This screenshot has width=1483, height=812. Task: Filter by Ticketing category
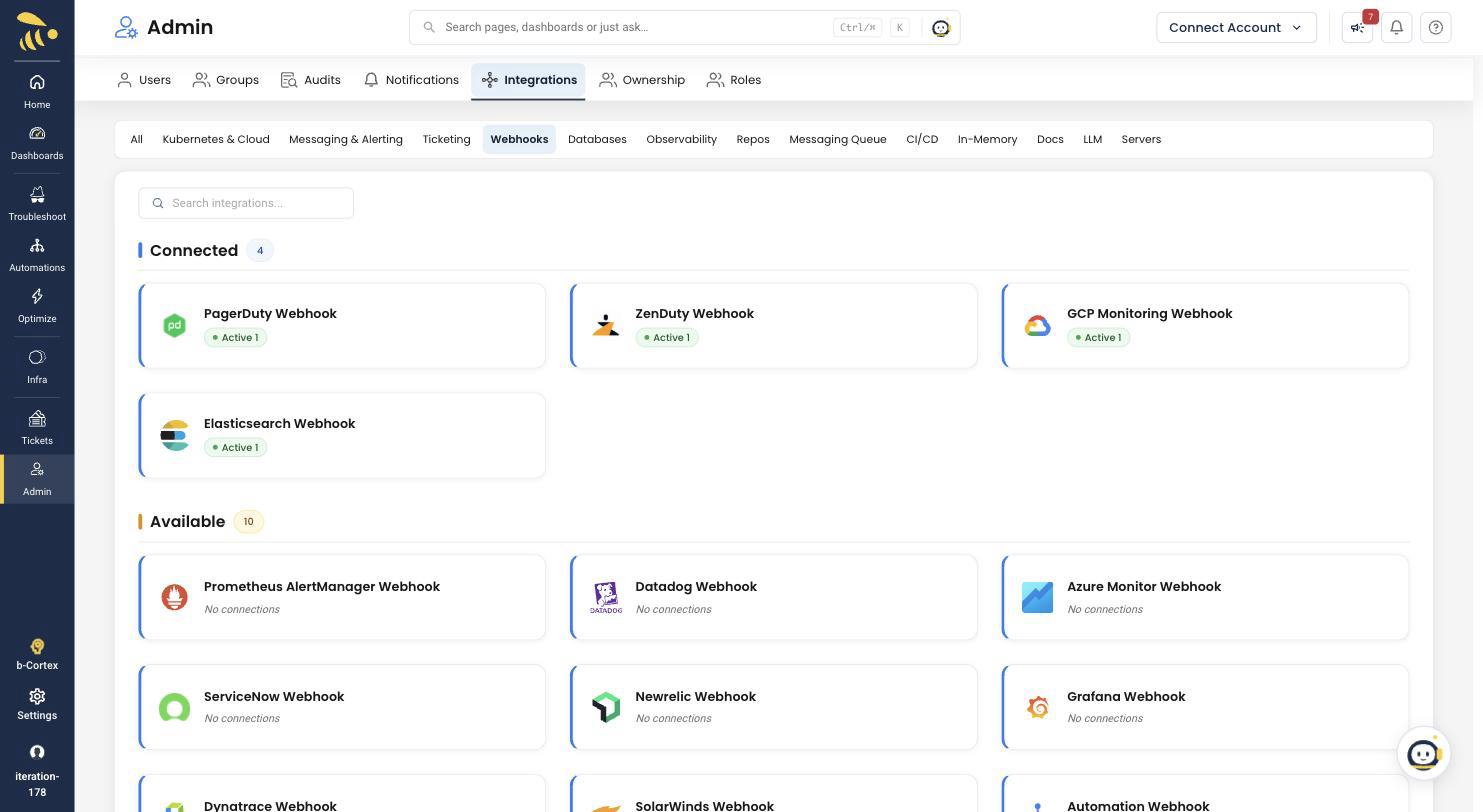pyautogui.click(x=446, y=139)
